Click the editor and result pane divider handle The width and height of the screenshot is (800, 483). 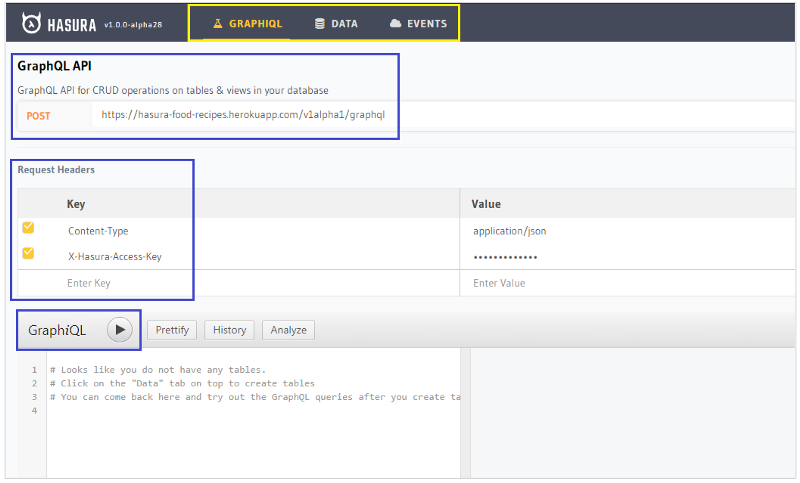(x=465, y=413)
